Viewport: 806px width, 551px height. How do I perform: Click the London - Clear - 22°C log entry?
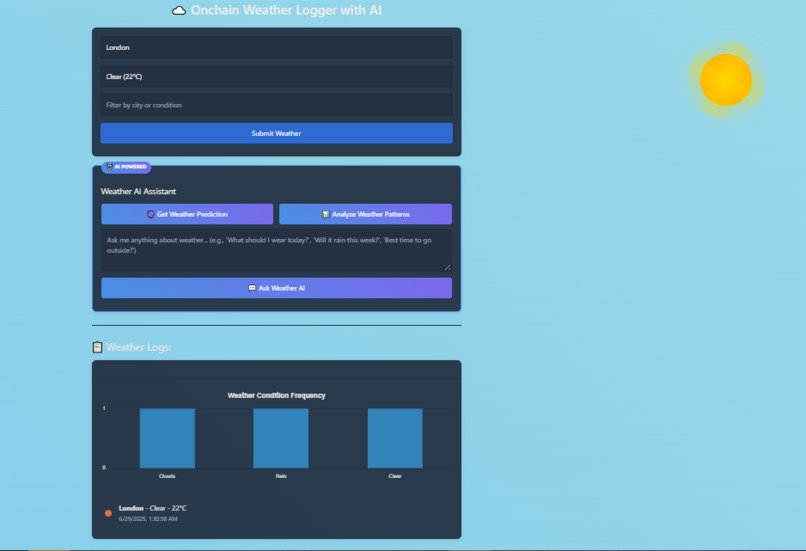coord(153,508)
